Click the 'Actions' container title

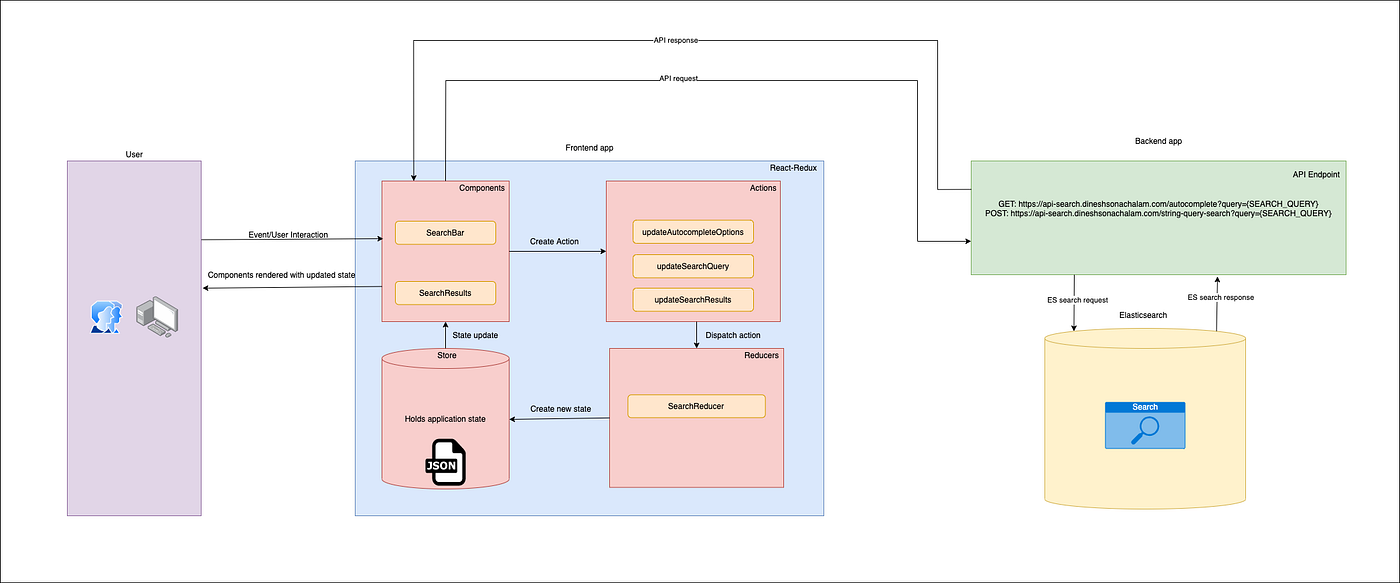pos(761,188)
